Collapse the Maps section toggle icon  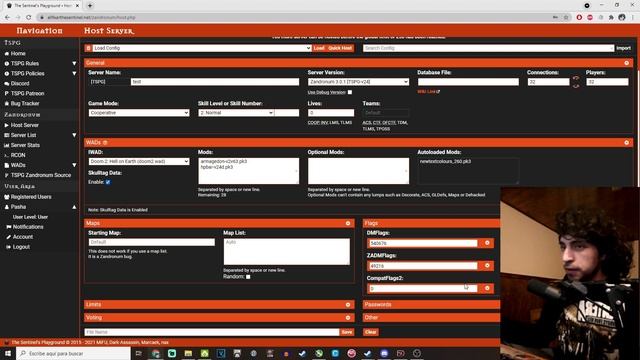348,223
